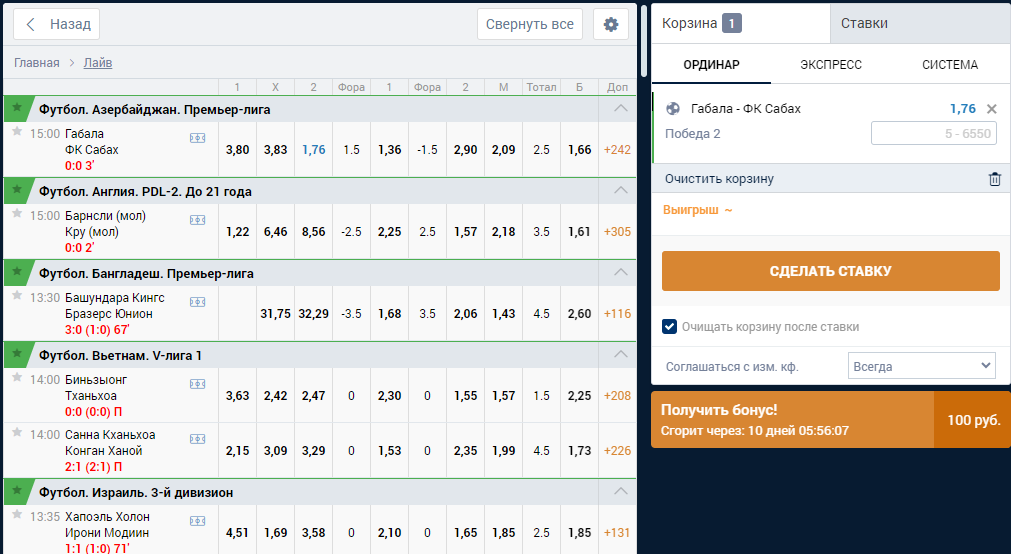
Task: Favorite the Вьетнам V-лига 1 league star
Action: coord(17,353)
